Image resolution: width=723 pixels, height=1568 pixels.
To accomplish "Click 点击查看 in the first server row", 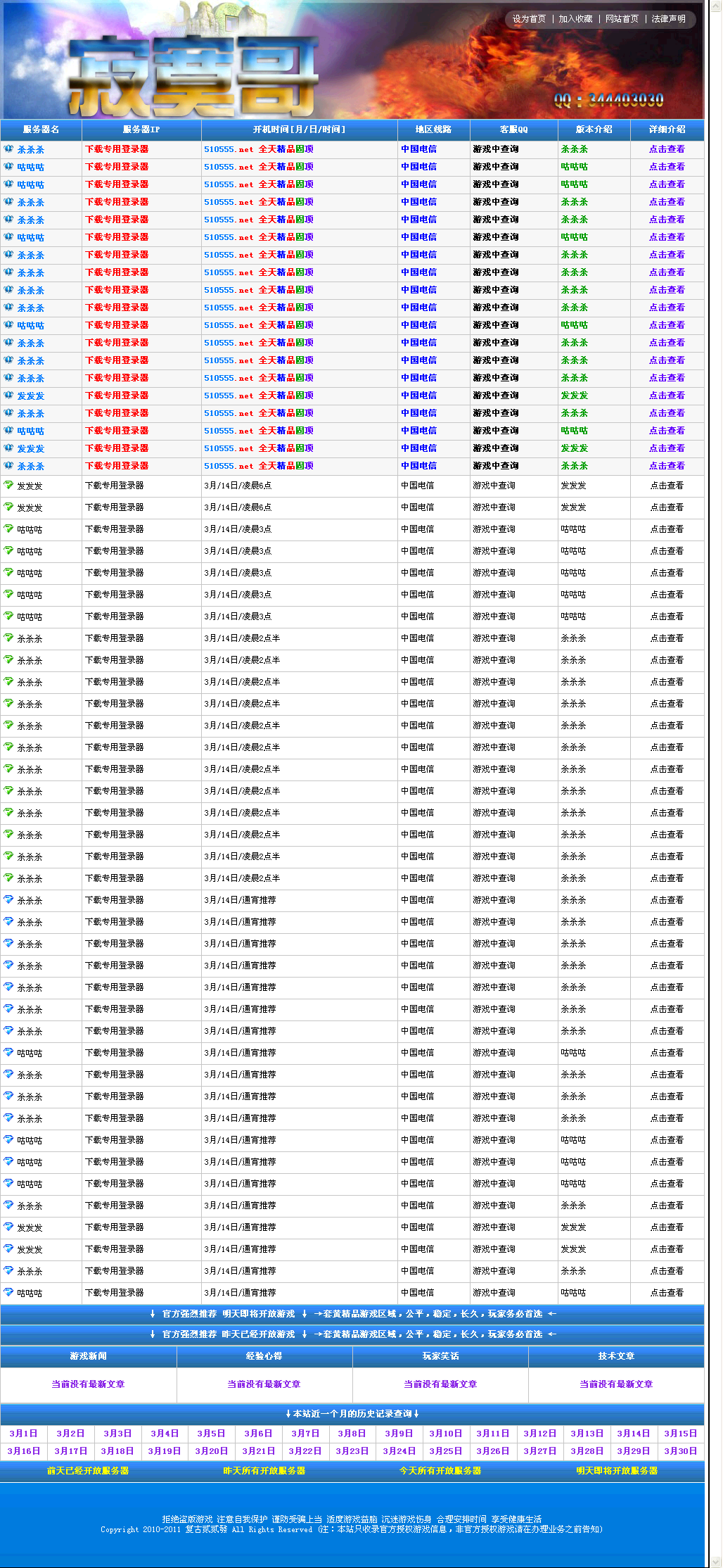I will click(x=666, y=149).
